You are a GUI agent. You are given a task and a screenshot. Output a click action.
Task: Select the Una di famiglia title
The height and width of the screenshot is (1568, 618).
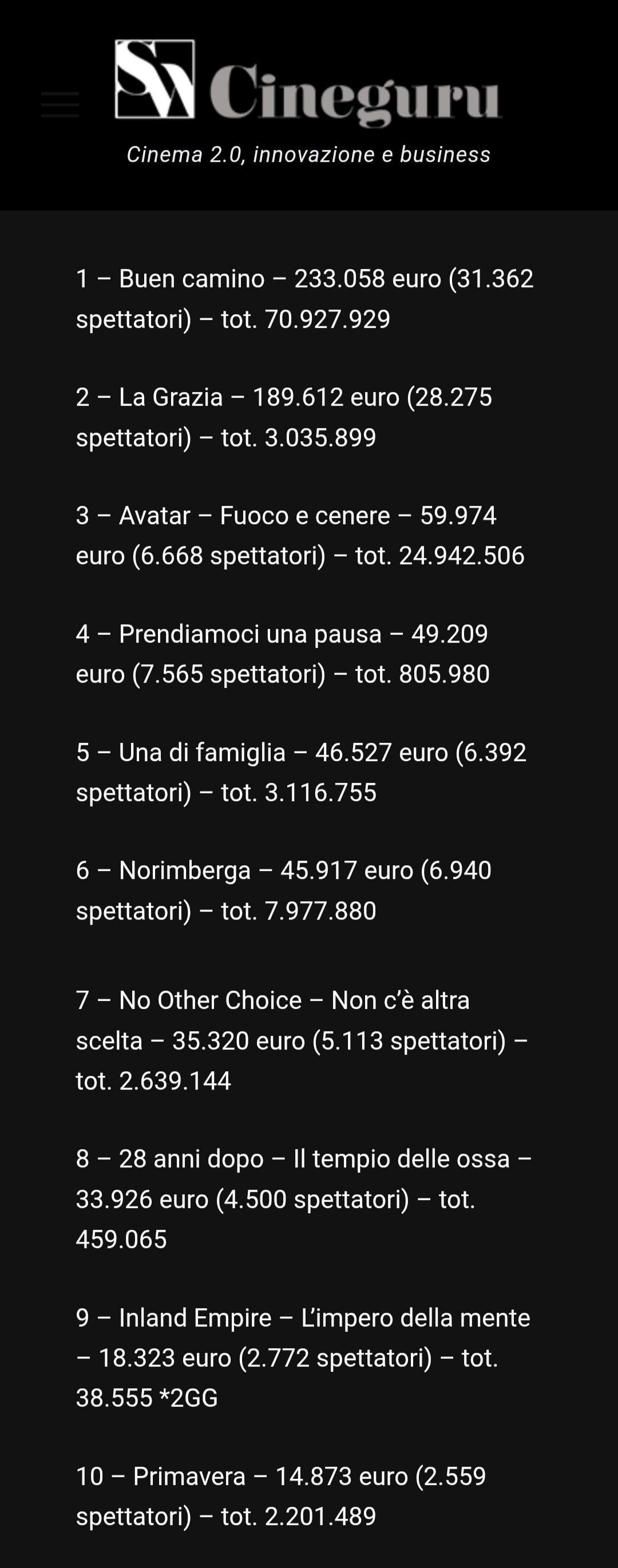(202, 753)
